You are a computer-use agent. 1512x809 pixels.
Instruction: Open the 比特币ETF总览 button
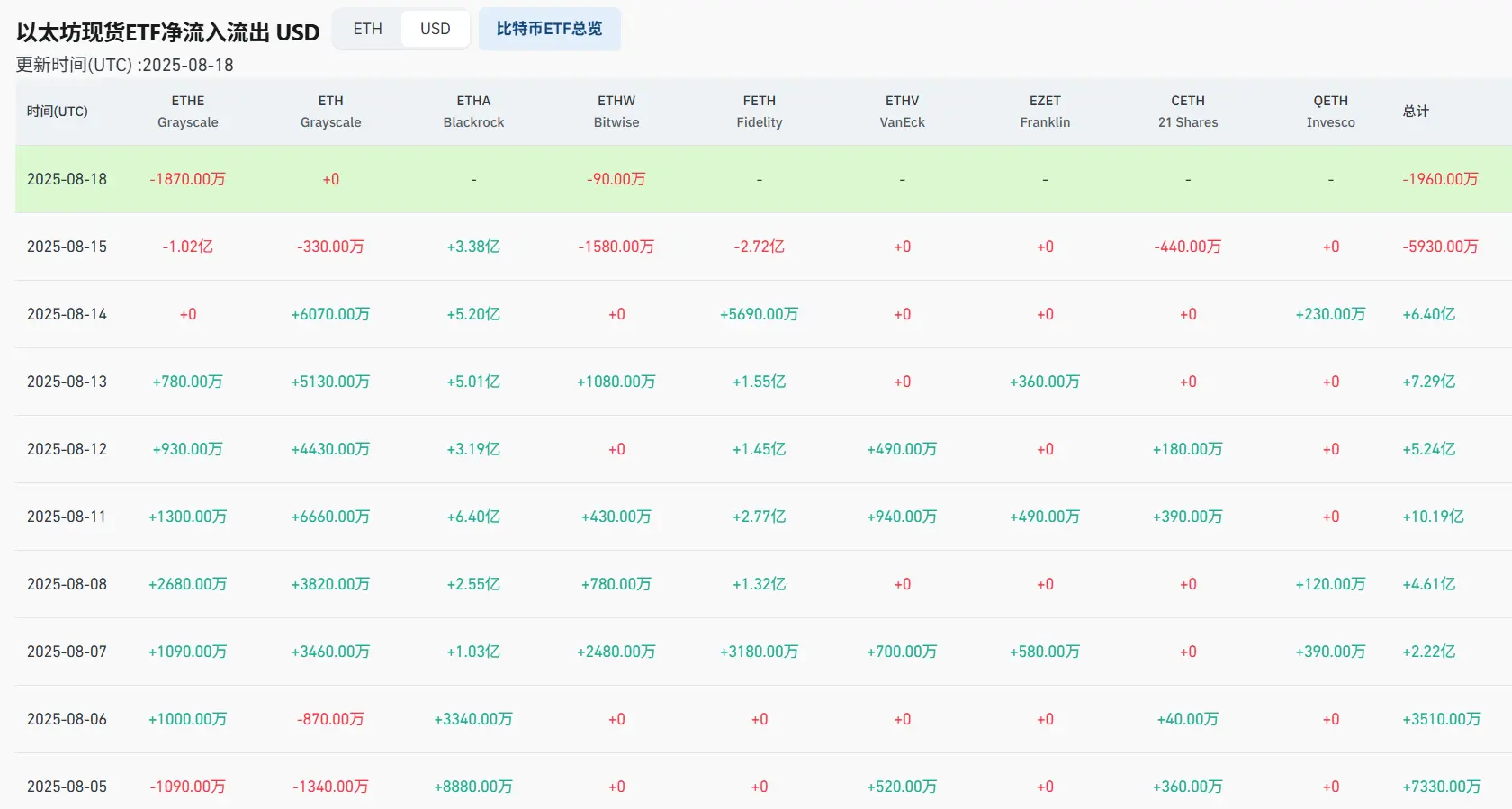click(x=550, y=29)
